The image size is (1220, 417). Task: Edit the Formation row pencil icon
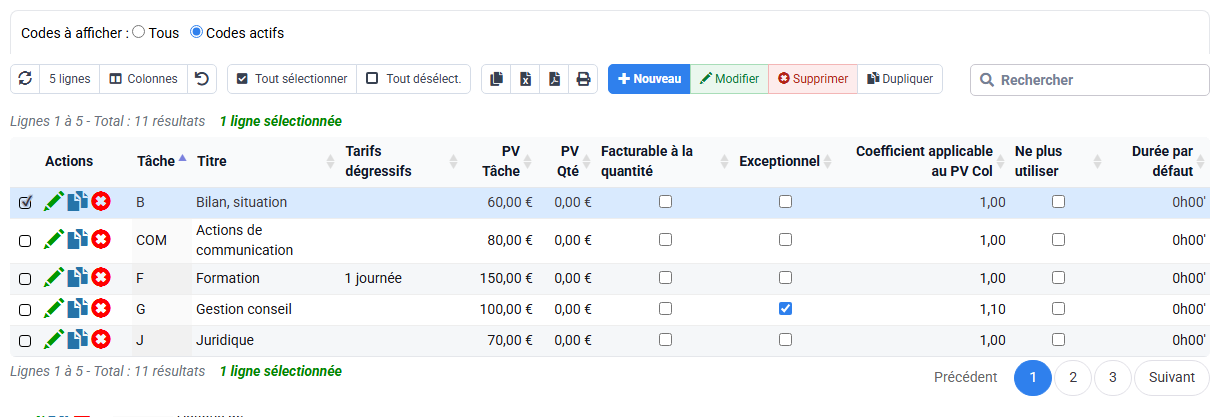point(54,278)
